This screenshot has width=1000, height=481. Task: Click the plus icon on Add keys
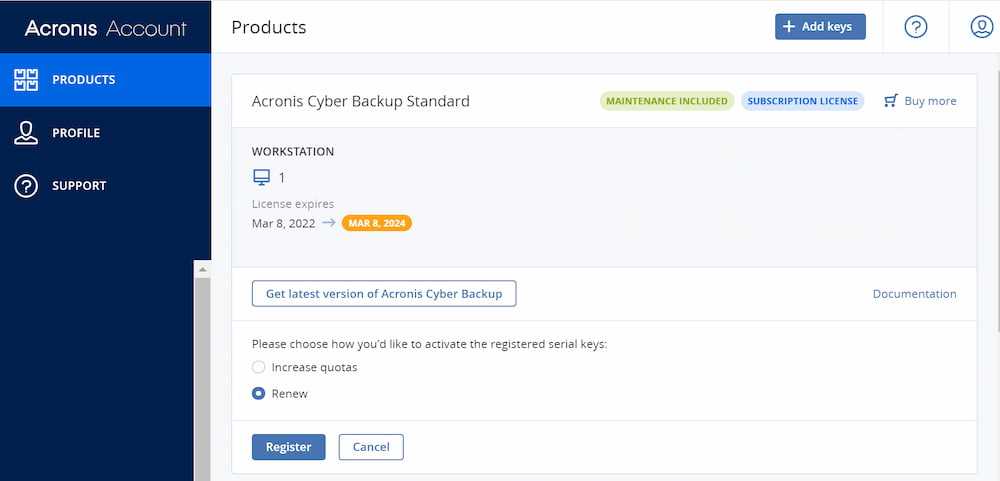[789, 27]
